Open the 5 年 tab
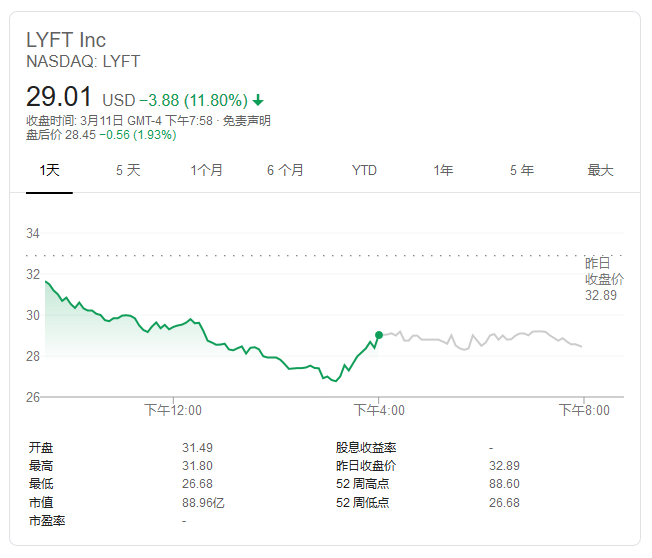Viewport: 652px width, 558px height. [x=521, y=170]
